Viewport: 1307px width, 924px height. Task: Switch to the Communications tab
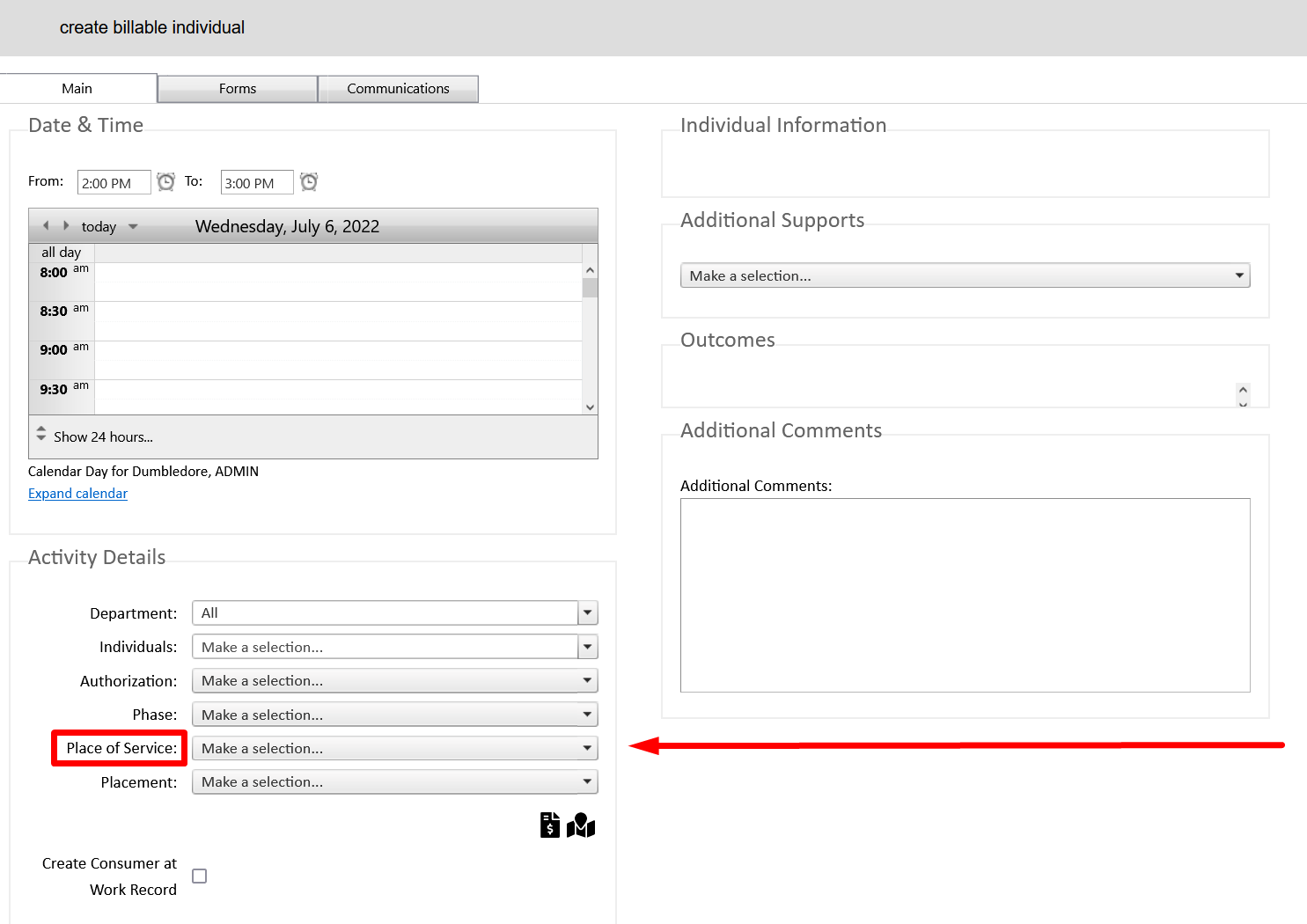398,89
